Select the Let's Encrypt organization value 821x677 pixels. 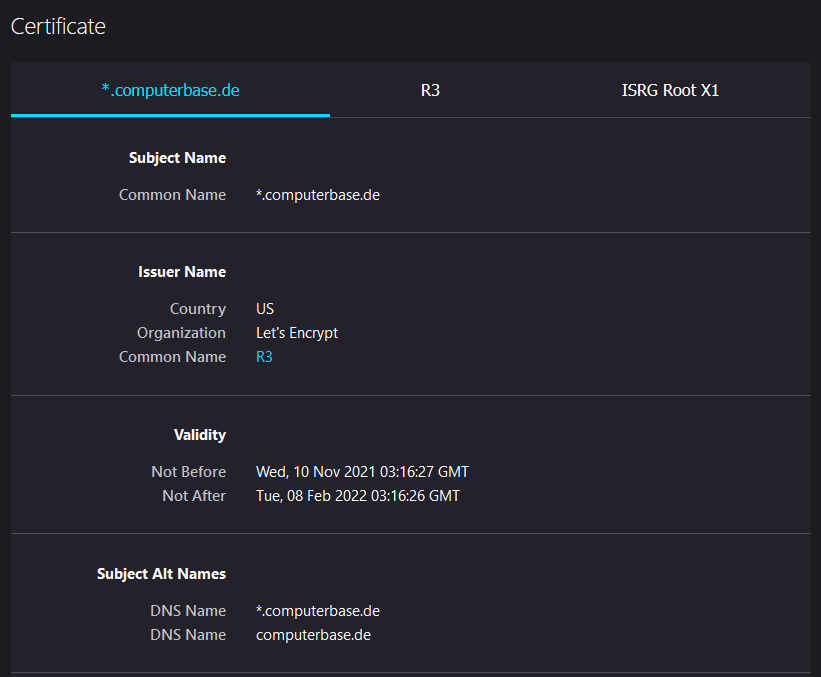click(x=297, y=334)
